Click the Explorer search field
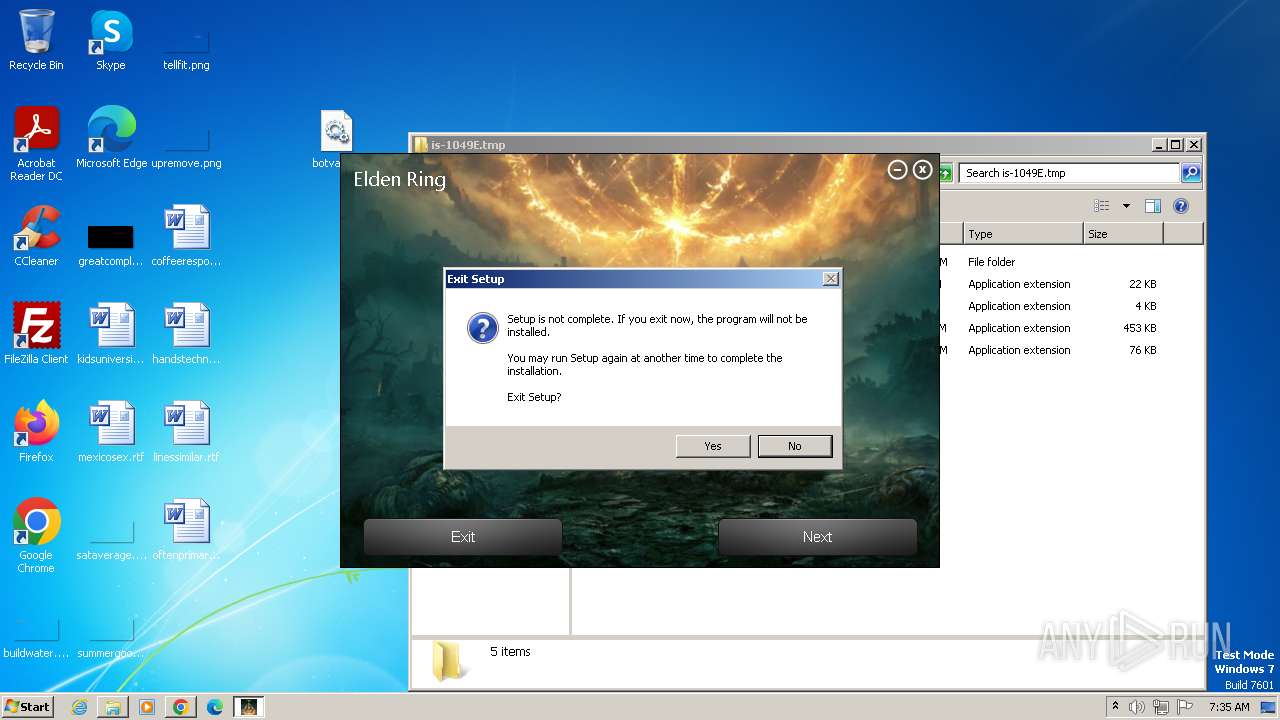The width and height of the screenshot is (1280, 720). coord(1069,173)
